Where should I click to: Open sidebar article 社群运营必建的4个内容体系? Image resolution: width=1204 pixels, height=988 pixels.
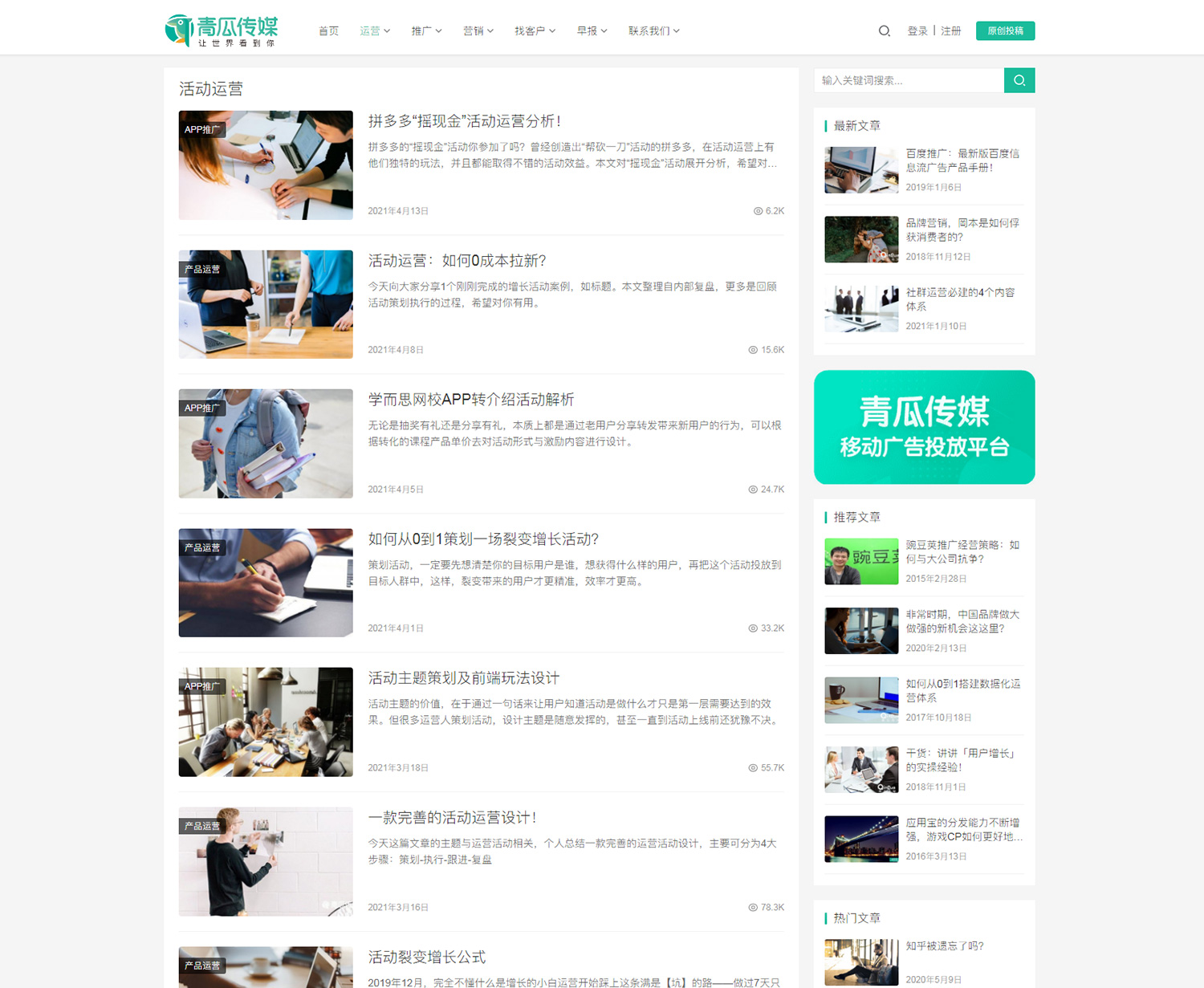[x=961, y=299]
